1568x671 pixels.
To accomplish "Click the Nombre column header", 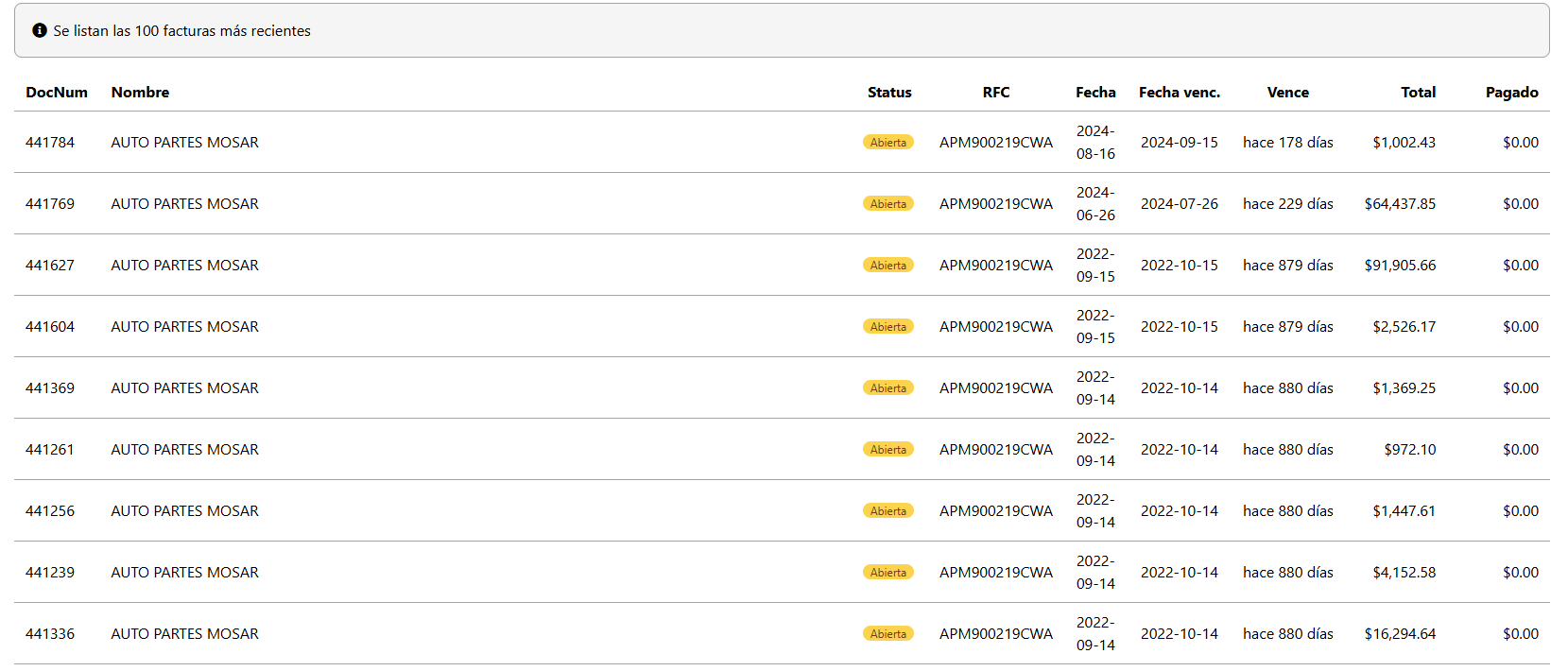I will click(140, 92).
